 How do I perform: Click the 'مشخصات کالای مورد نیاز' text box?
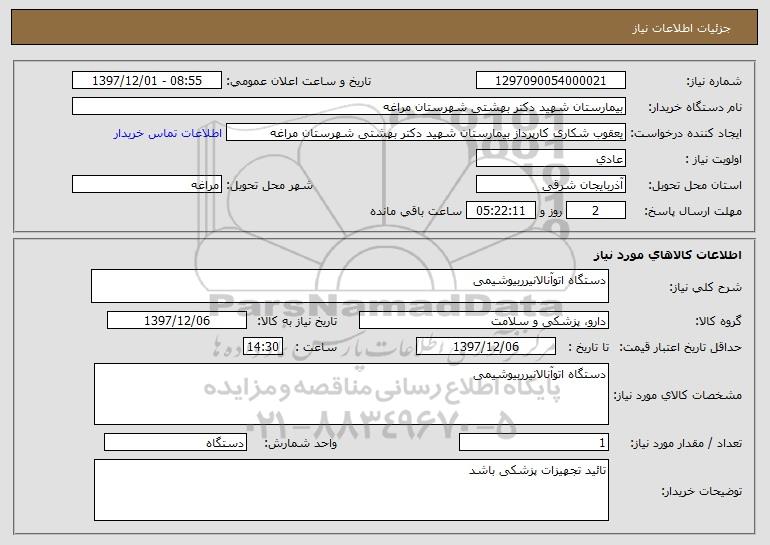pyautogui.click(x=351, y=394)
